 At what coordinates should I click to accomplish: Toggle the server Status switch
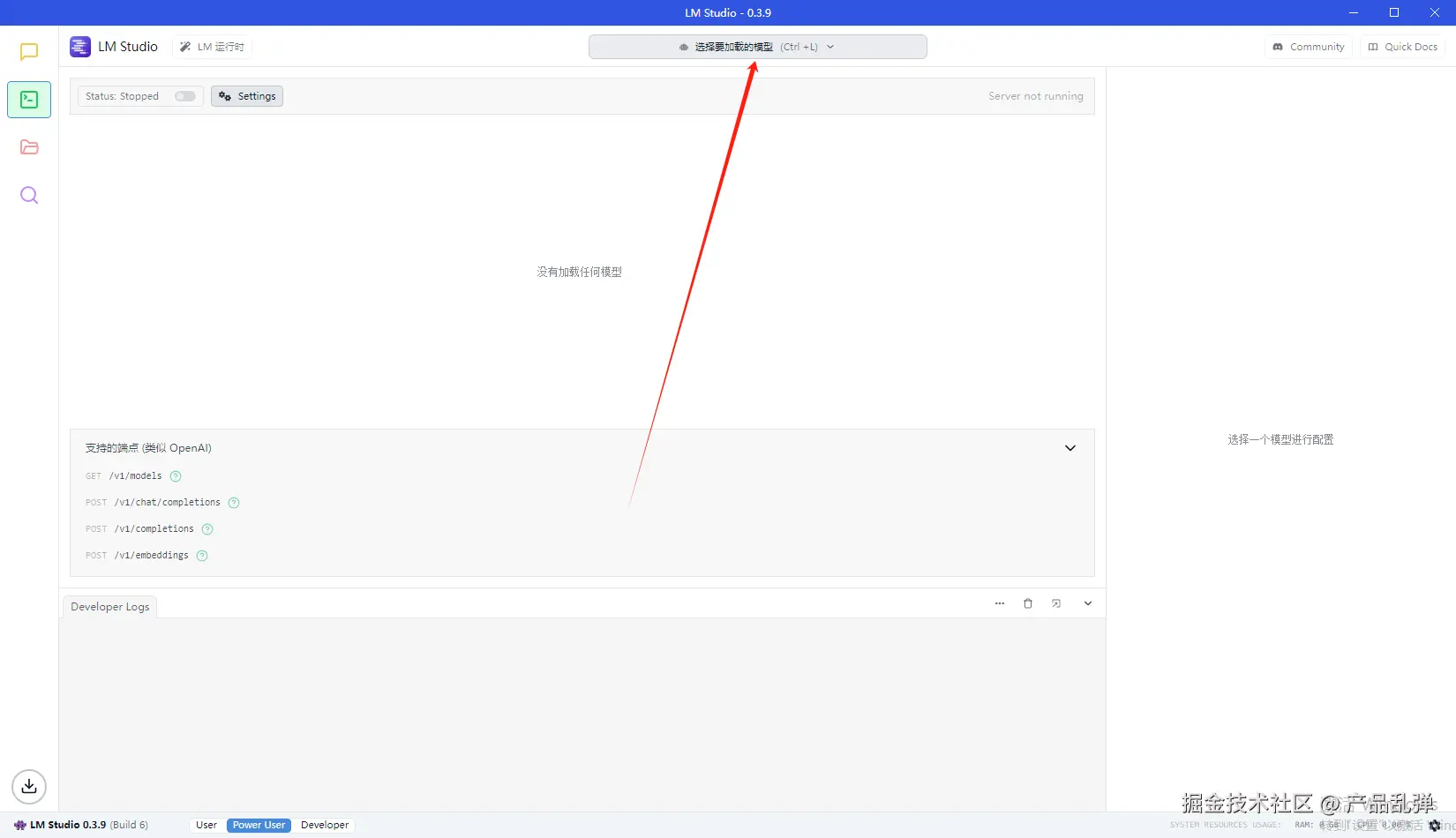coord(185,96)
